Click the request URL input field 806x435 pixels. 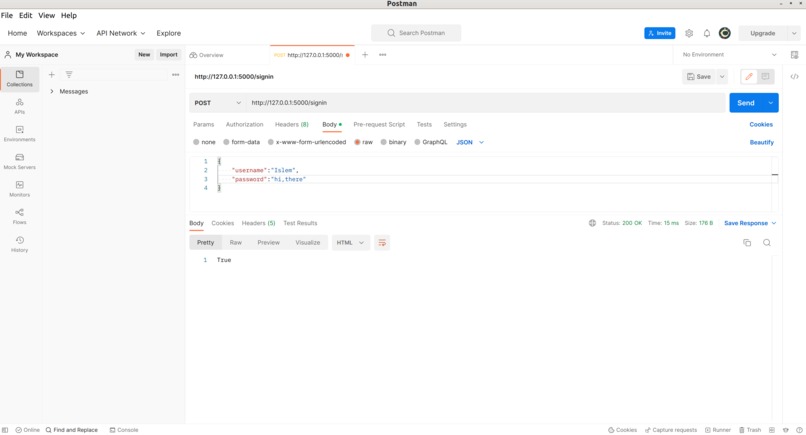point(486,103)
